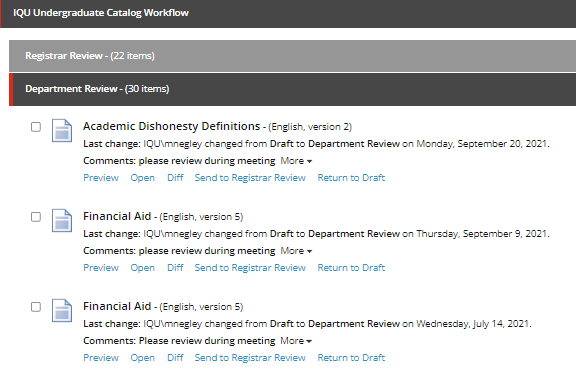576x384 pixels.
Task: Tick the Academic Dishonesty Definitions checkbox
Action: click(36, 127)
